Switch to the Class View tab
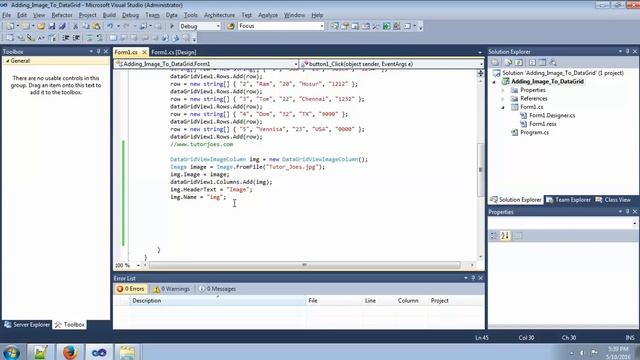 (x=613, y=200)
